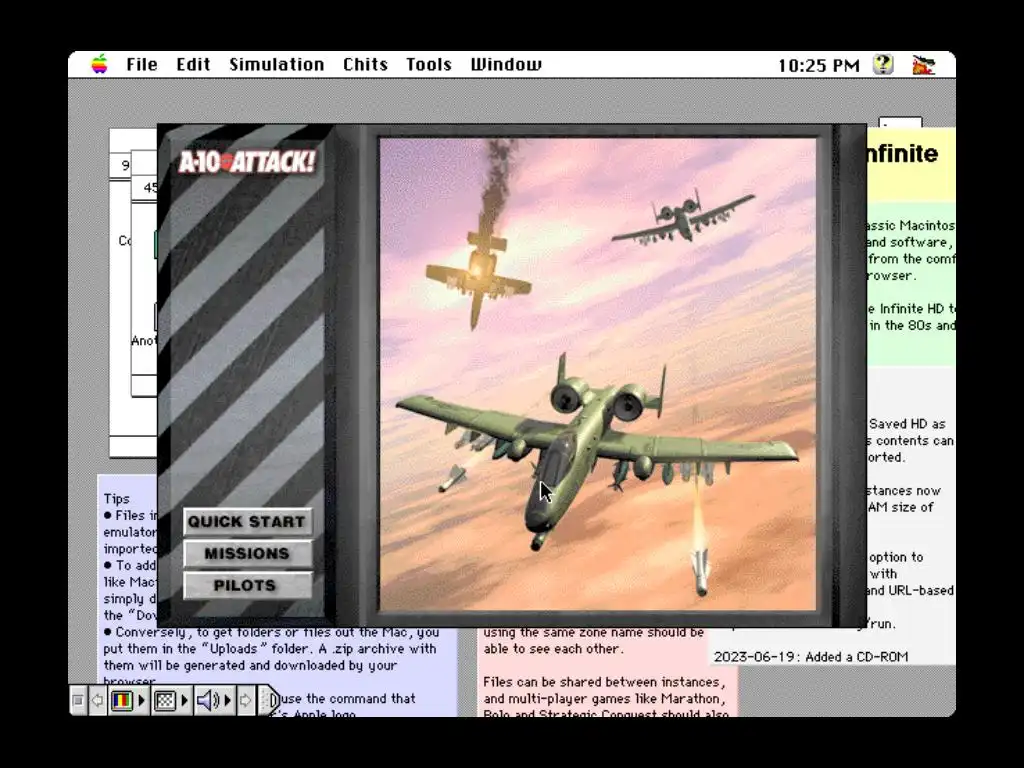1024x768 pixels.
Task: Open the Pilots screen
Action: coord(247,586)
